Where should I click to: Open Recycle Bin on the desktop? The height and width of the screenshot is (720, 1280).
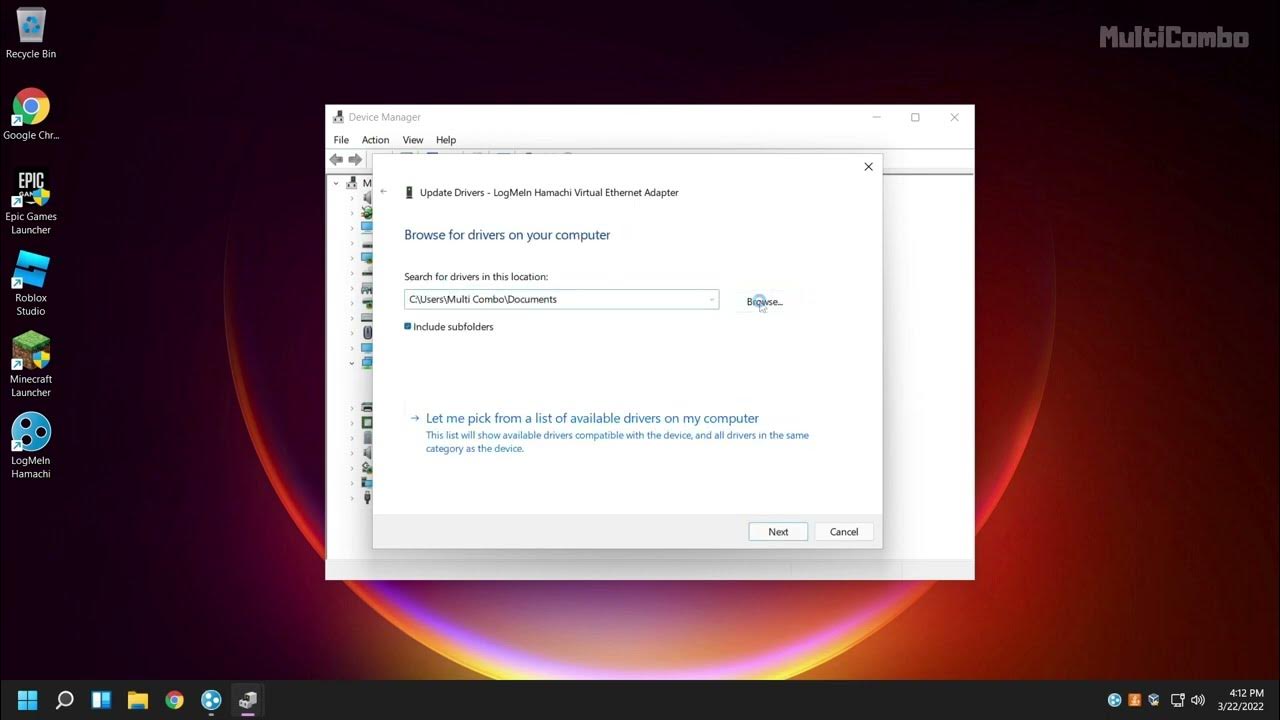pos(31,33)
